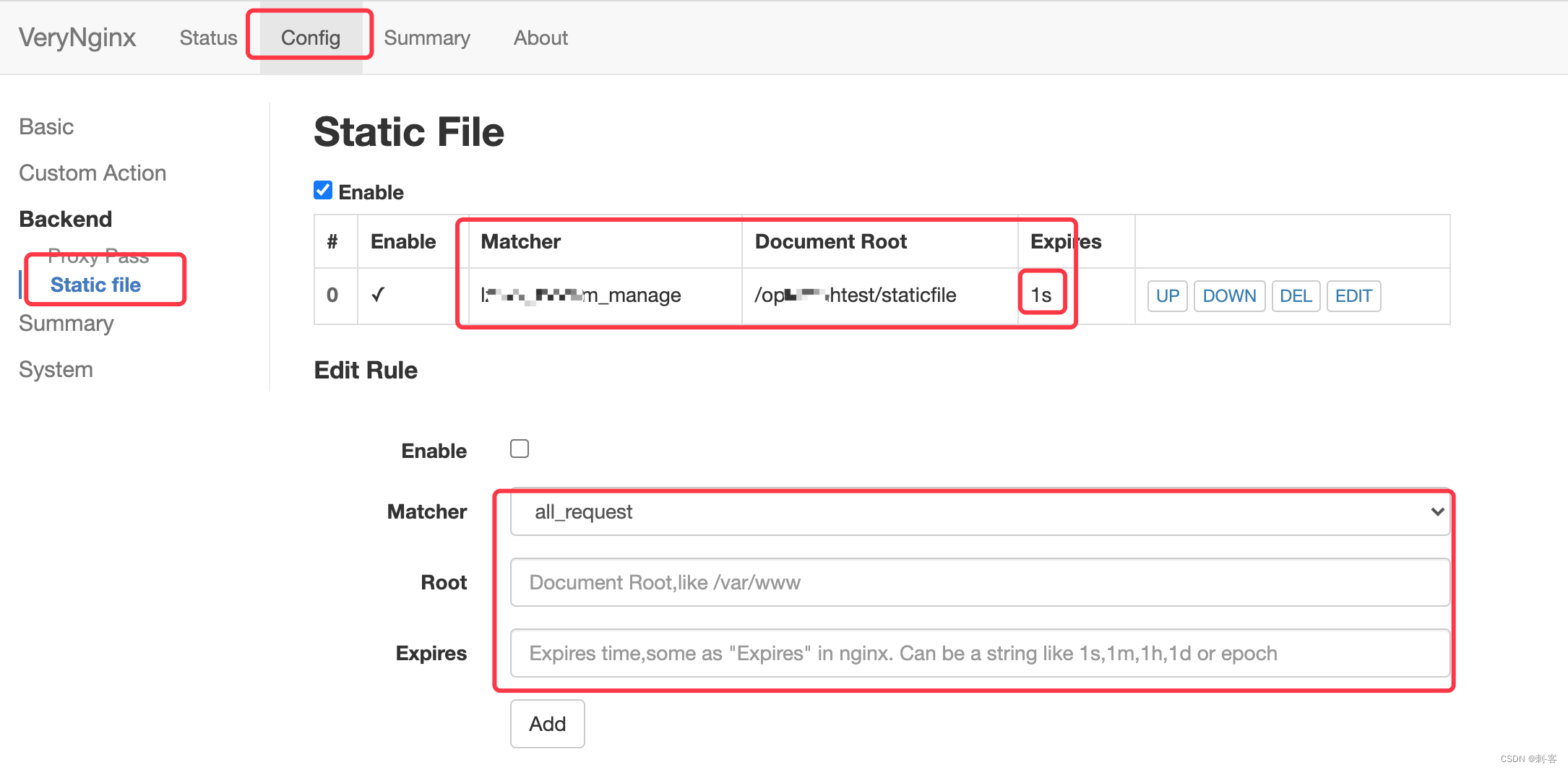Select Basic in the sidebar
This screenshot has width=1568, height=770.
point(46,126)
